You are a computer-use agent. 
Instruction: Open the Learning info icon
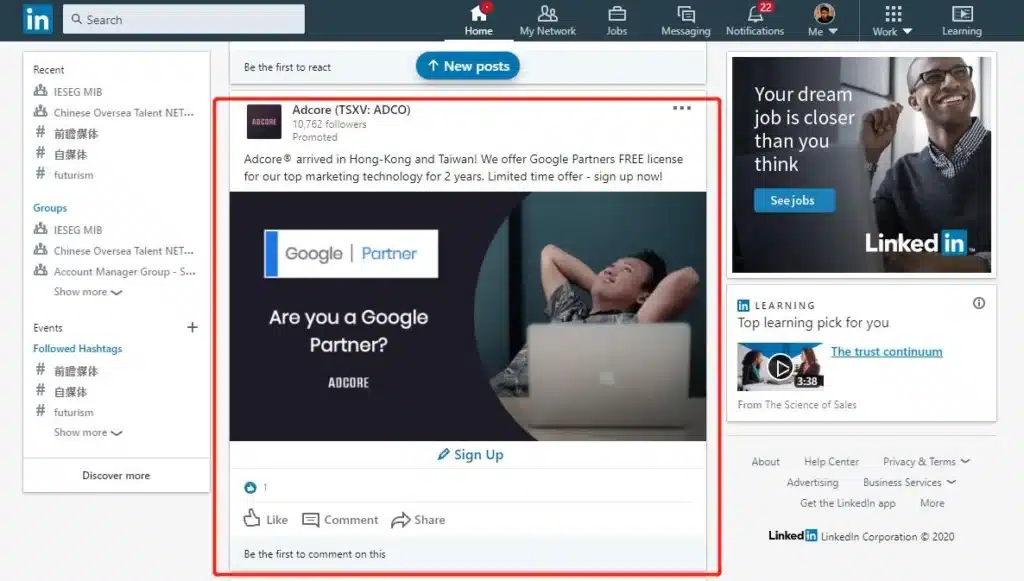[979, 303]
